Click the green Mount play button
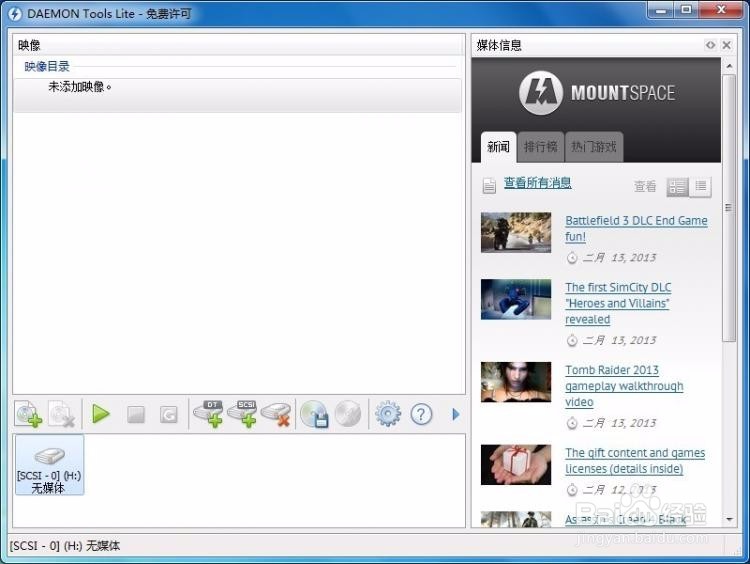 (x=100, y=414)
